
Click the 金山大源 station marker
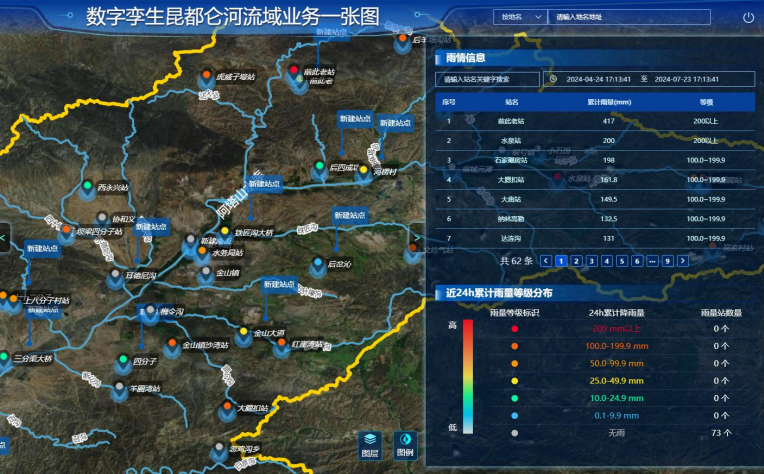click(243, 332)
